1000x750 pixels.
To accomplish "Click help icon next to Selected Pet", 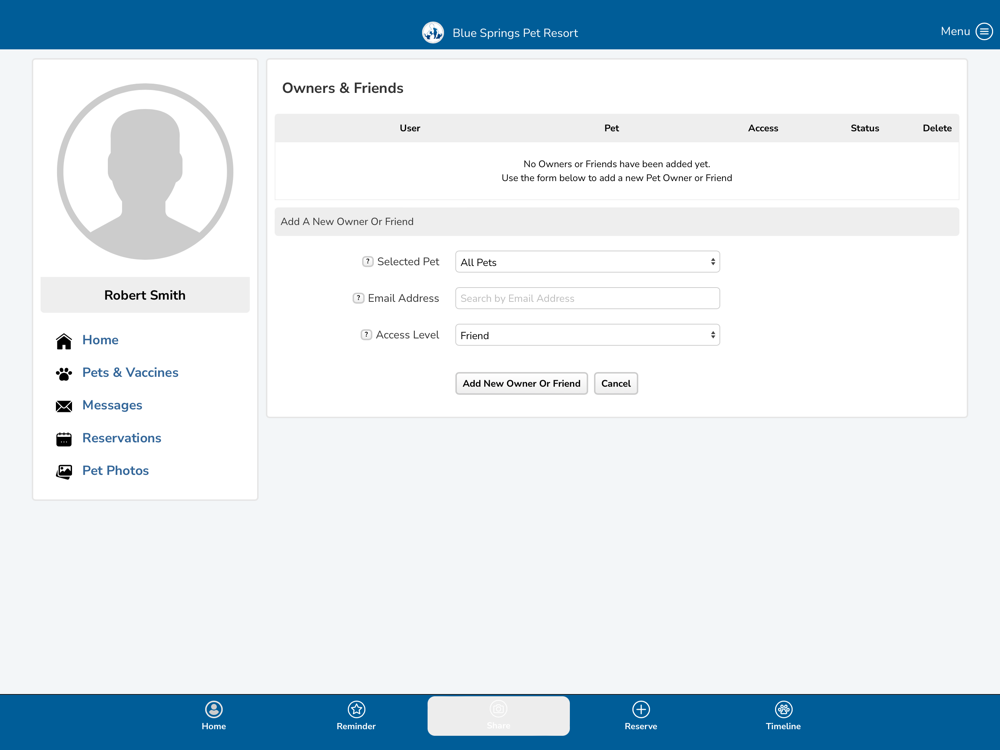I will point(367,262).
